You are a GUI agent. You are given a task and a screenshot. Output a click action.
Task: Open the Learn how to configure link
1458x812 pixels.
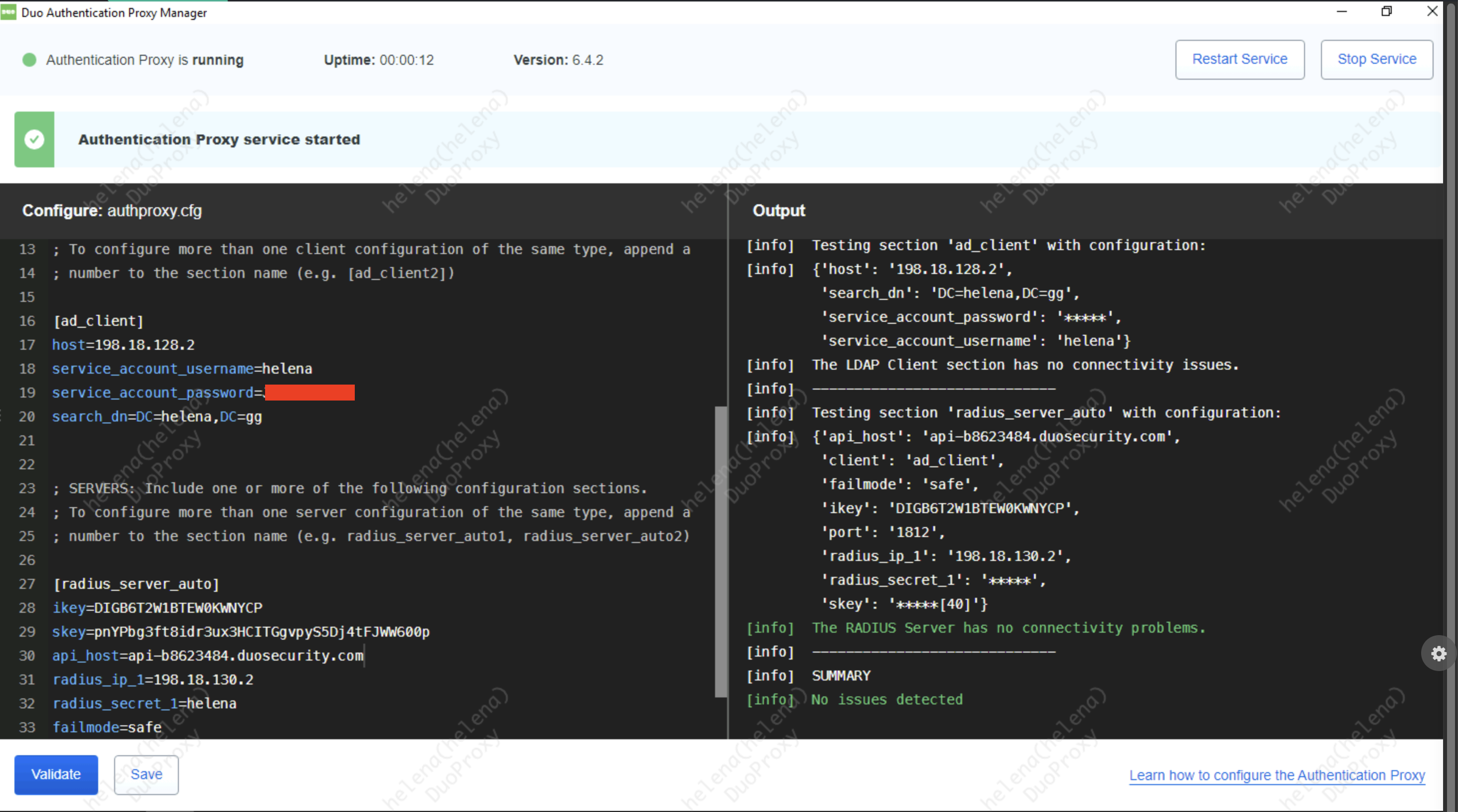coord(1277,775)
